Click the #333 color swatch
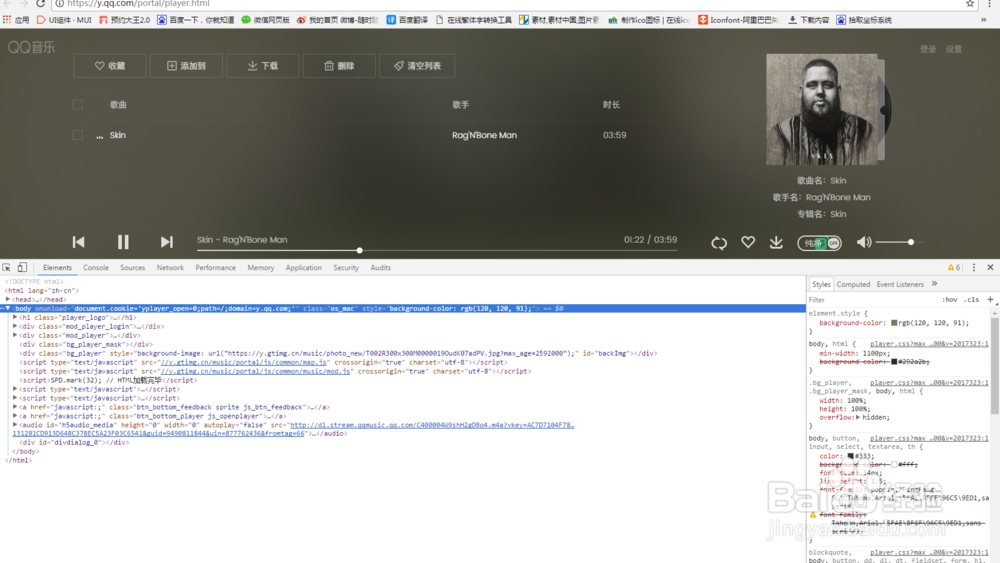 pos(850,457)
